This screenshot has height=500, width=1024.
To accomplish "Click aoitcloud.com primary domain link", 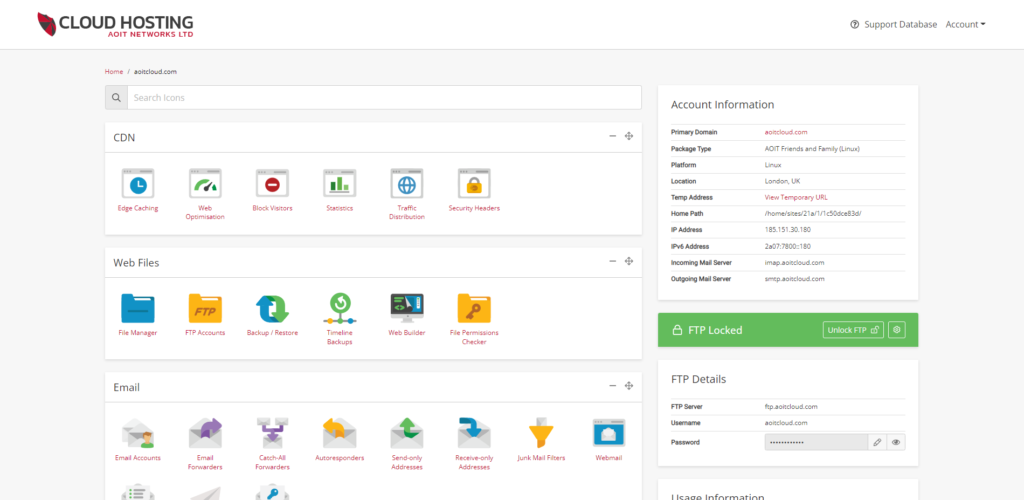I will 786,132.
